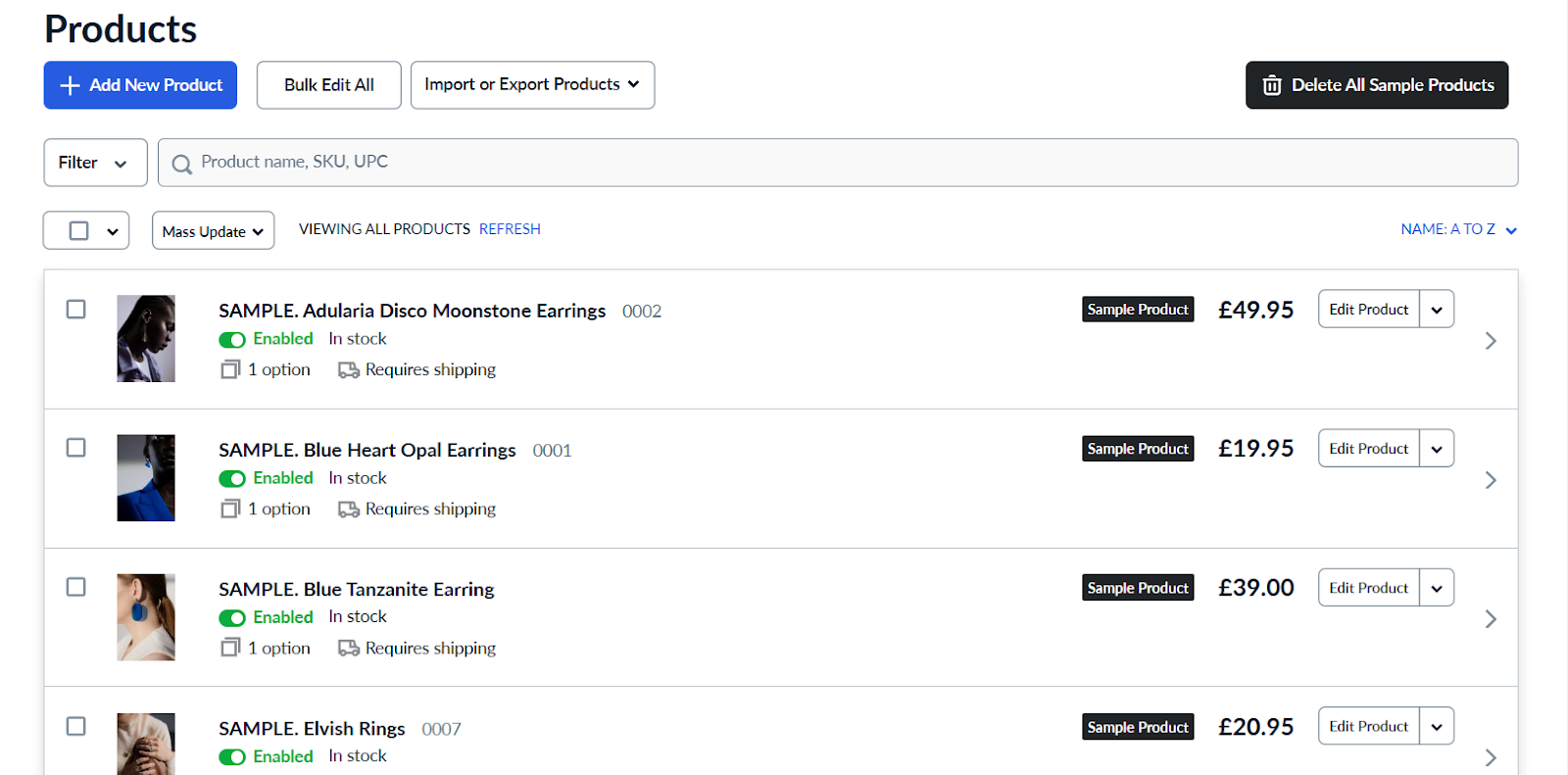
Task: Click the REFRESH link
Action: tap(510, 229)
